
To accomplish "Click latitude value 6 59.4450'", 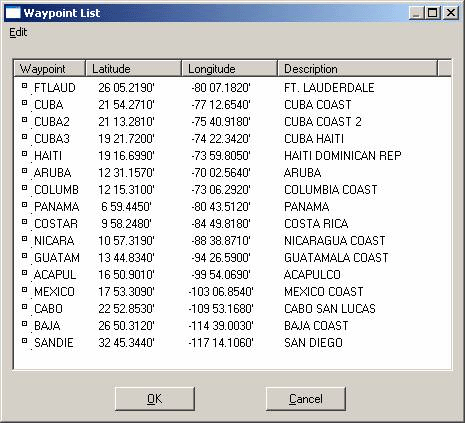I will click(126, 207).
